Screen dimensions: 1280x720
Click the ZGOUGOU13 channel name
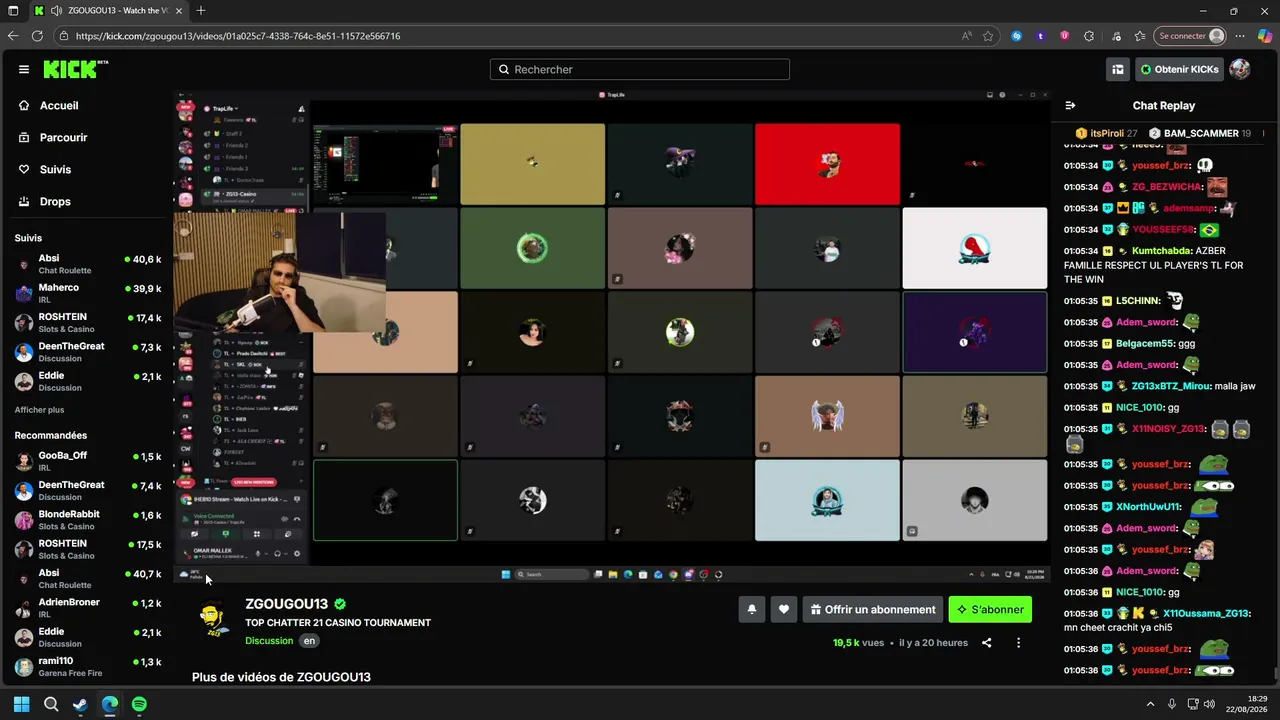tap(287, 604)
